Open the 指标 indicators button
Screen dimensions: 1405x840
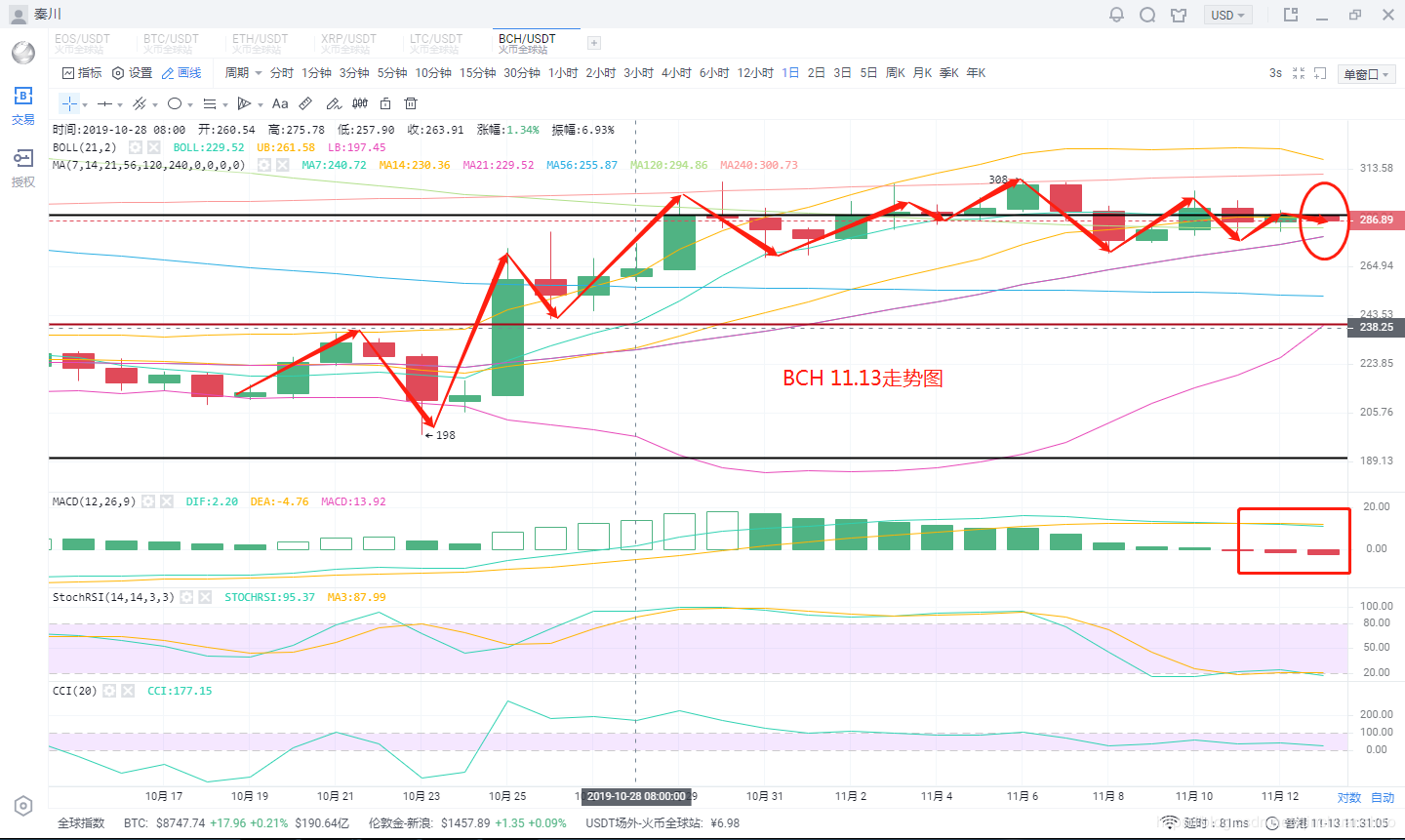click(x=82, y=73)
